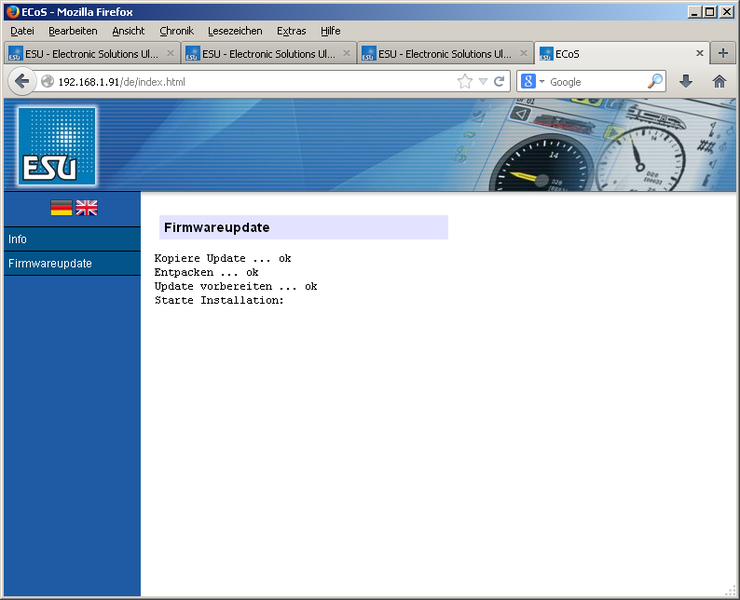Close the third ESU tab
The height and width of the screenshot is (600, 740).
(x=523, y=53)
